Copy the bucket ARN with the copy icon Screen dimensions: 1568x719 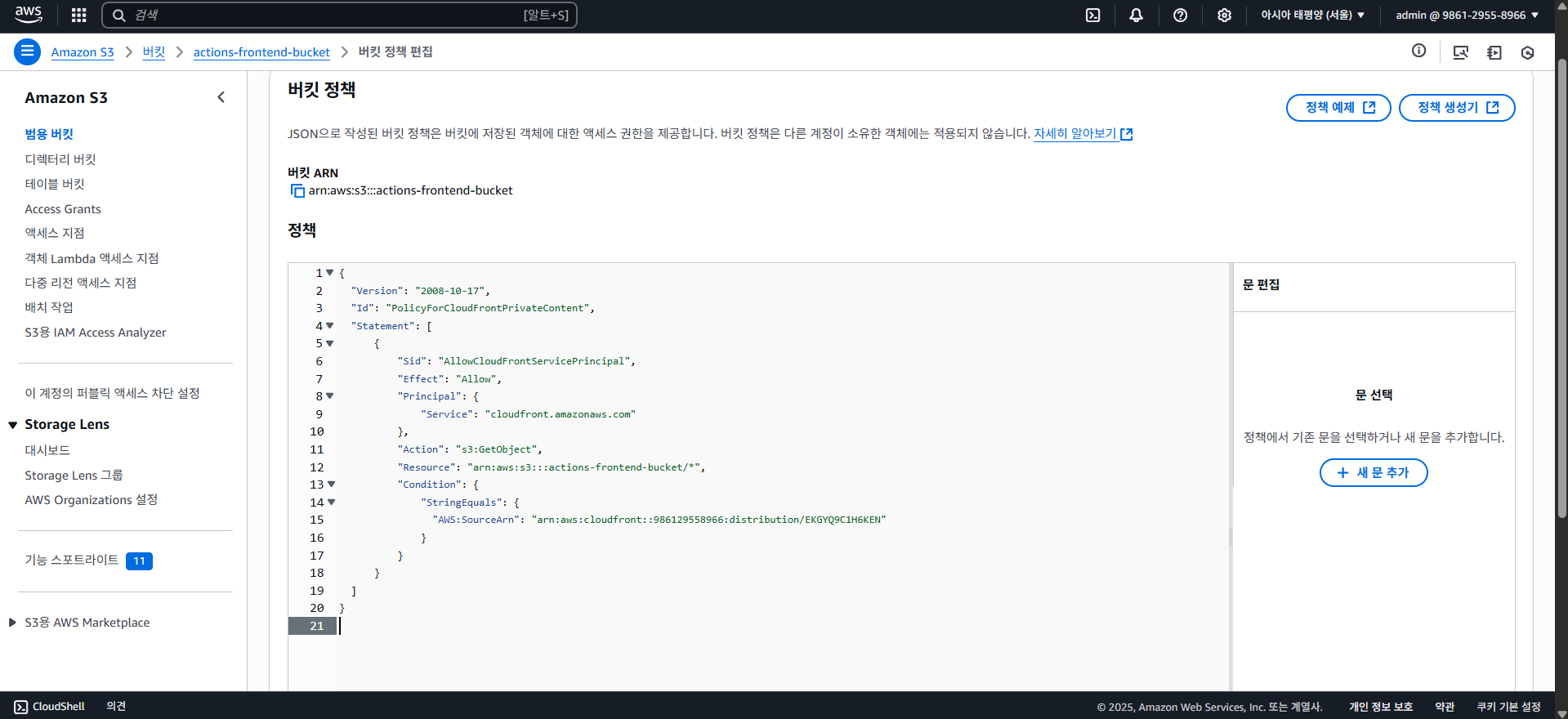pyautogui.click(x=297, y=190)
